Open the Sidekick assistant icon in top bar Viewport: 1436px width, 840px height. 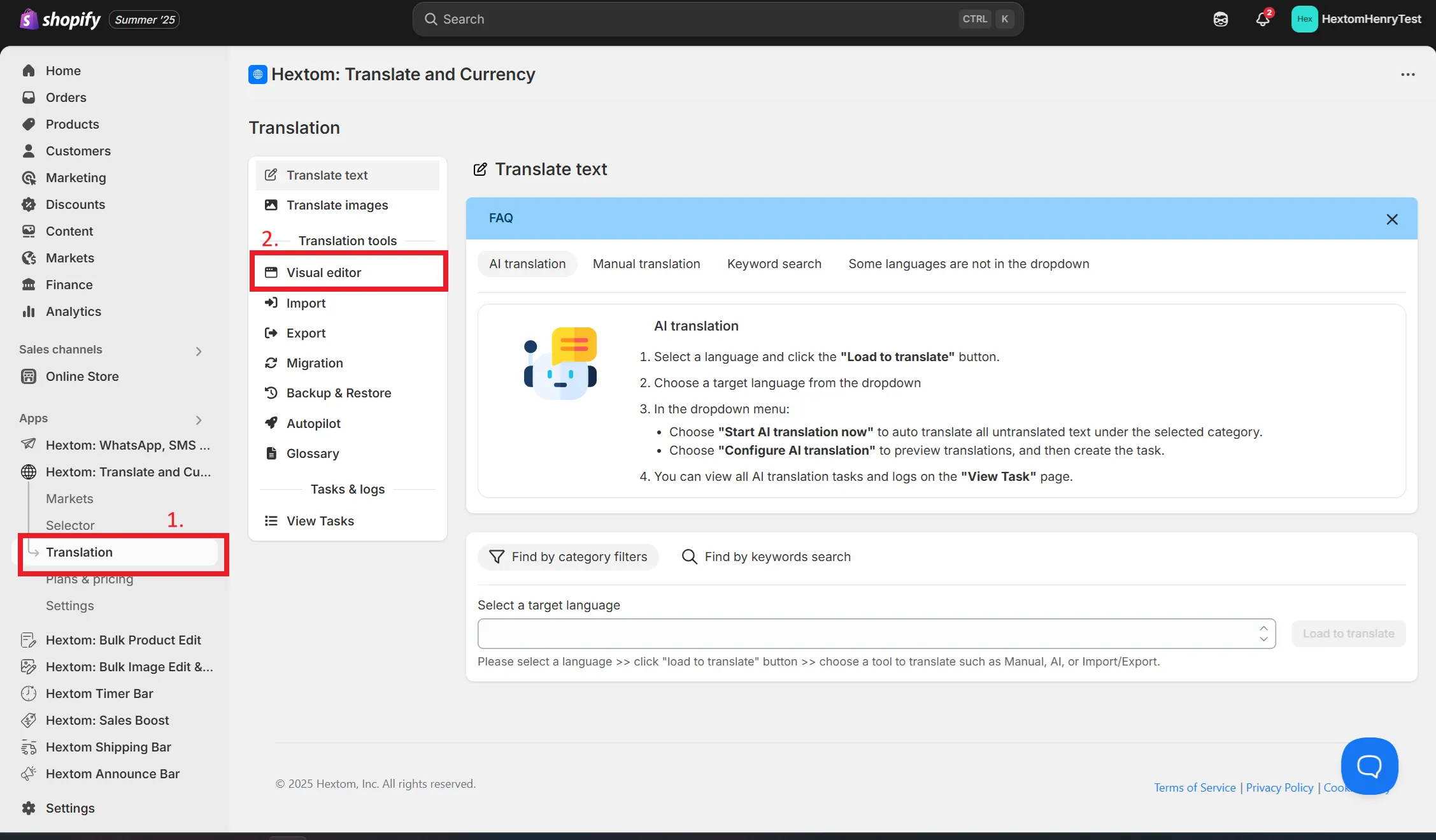click(x=1220, y=19)
